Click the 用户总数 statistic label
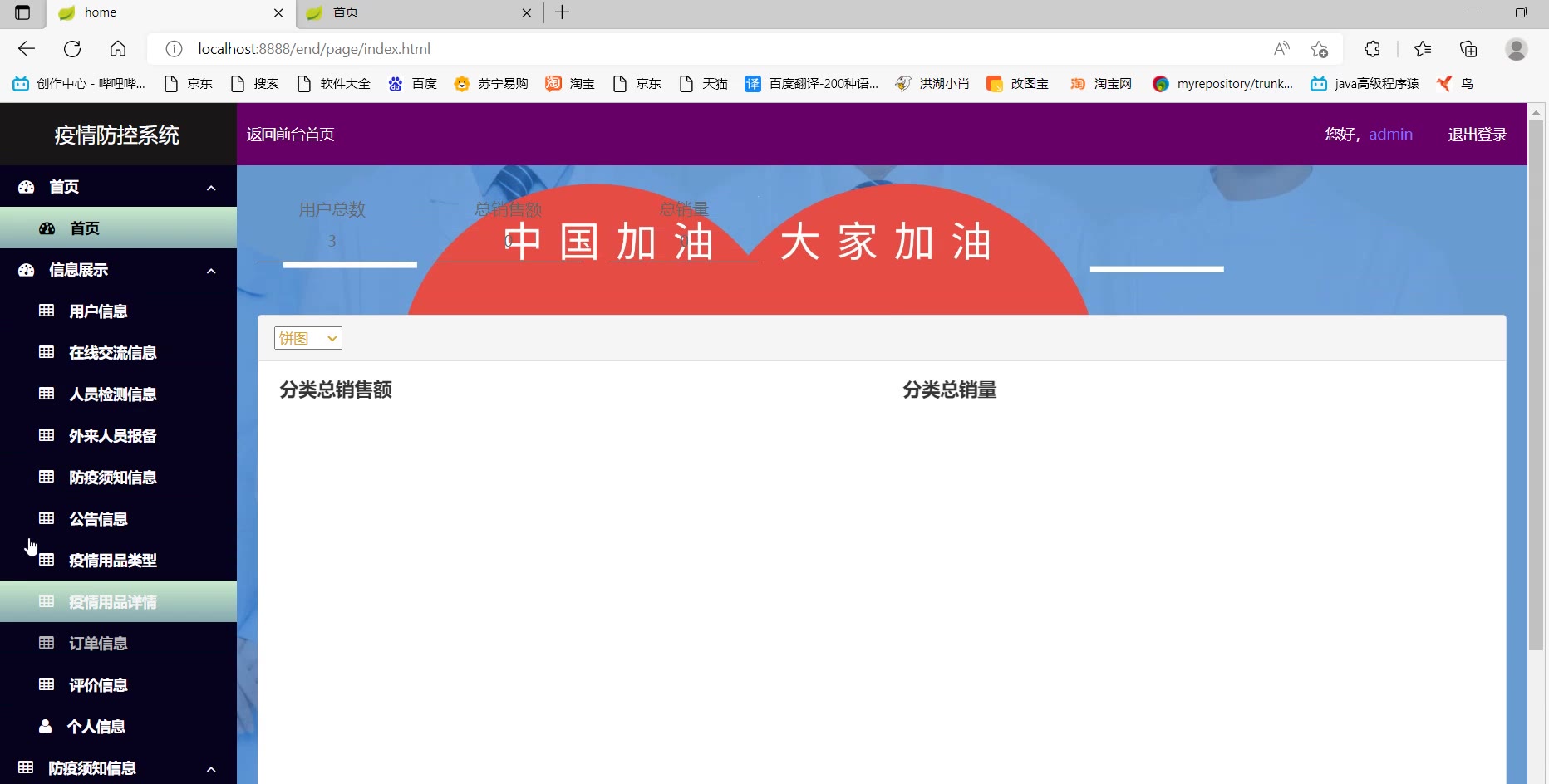The width and height of the screenshot is (1549, 784). click(332, 209)
